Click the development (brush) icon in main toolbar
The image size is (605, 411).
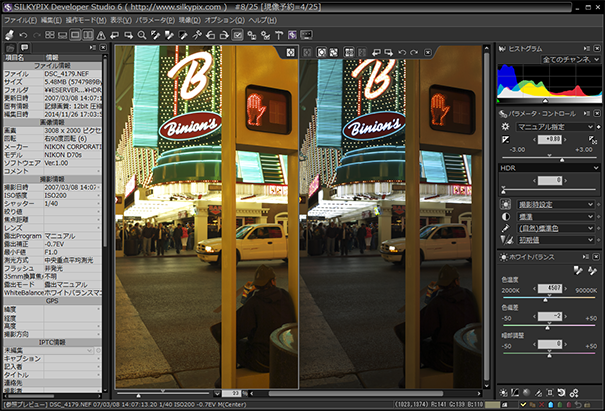pyautogui.click(x=10, y=35)
